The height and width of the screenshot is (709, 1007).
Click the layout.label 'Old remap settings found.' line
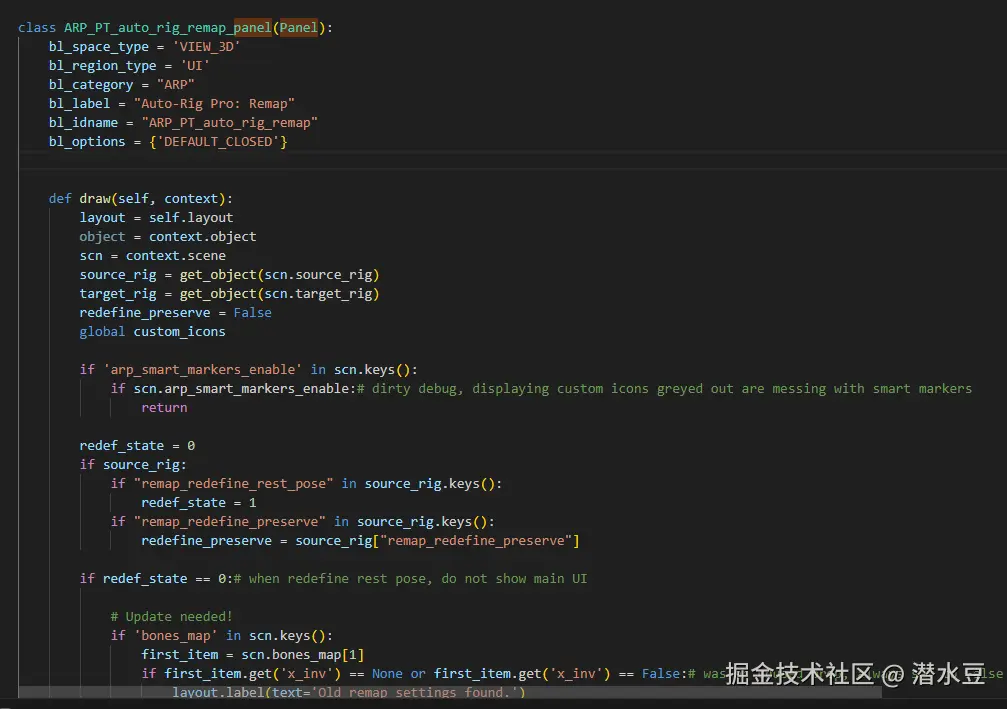[349, 692]
